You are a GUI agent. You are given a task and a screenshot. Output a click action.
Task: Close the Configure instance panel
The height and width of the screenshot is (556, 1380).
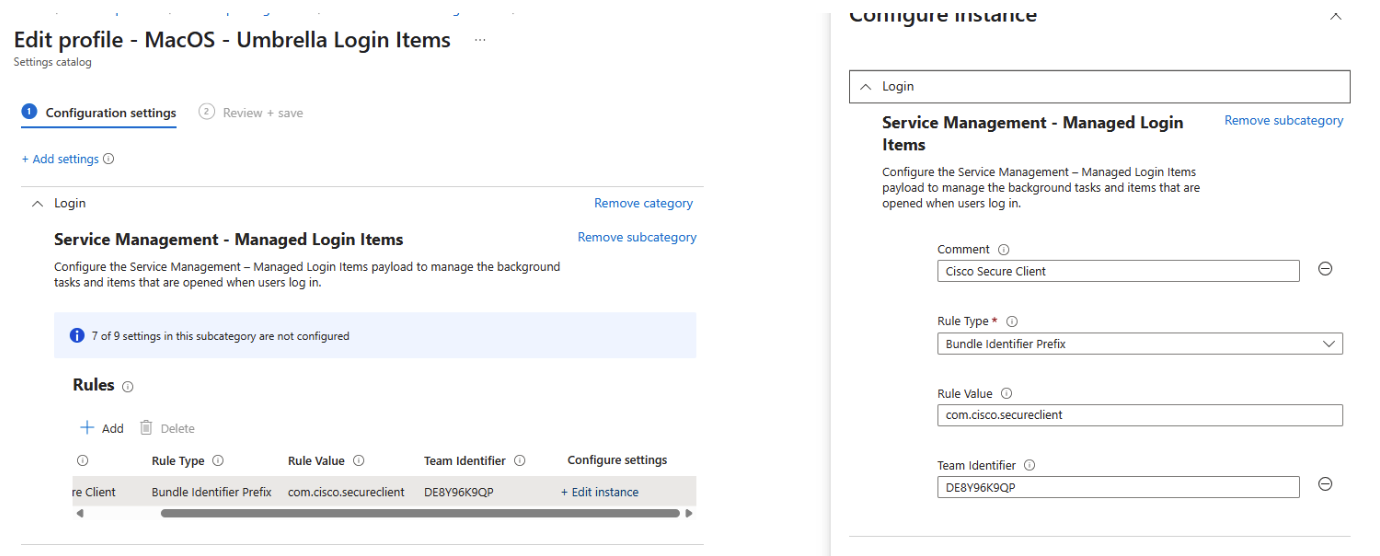[x=1335, y=15]
